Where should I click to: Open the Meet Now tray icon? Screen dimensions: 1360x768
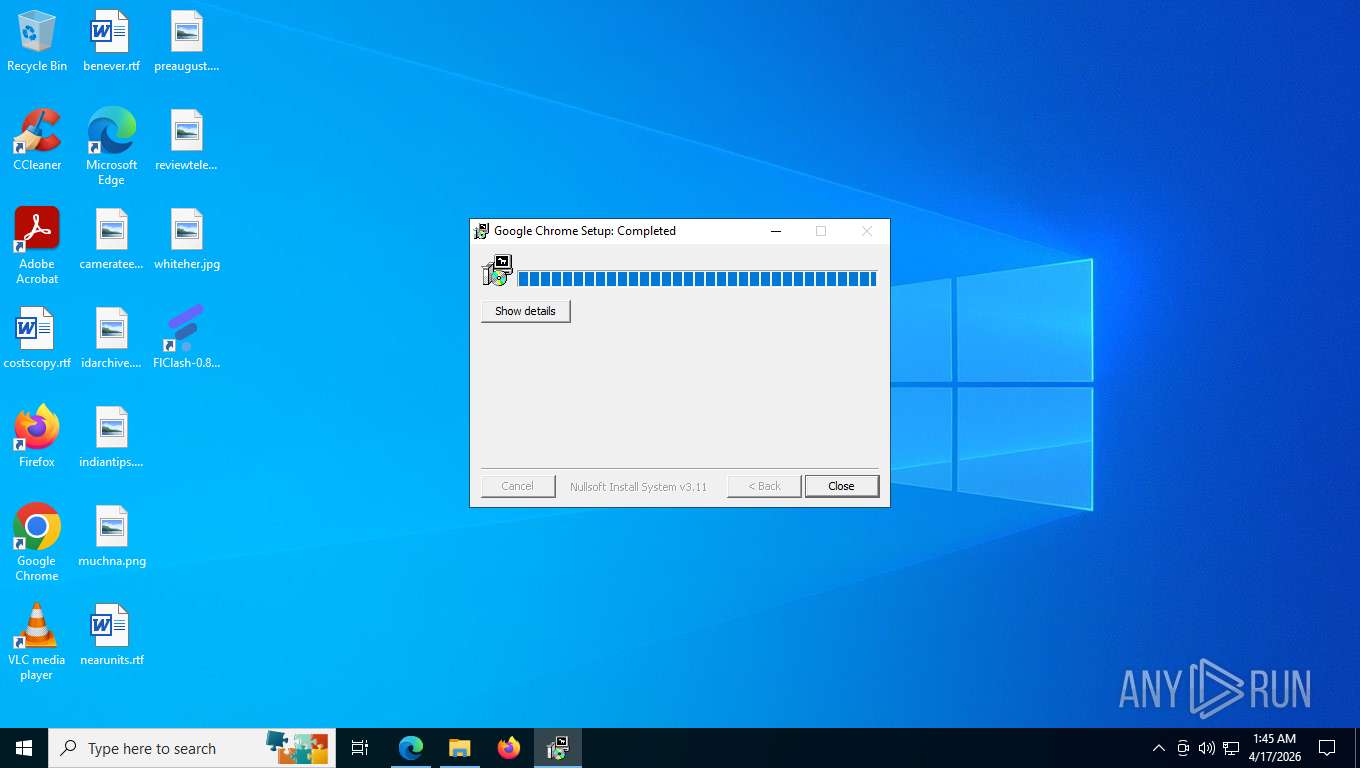click(1183, 748)
